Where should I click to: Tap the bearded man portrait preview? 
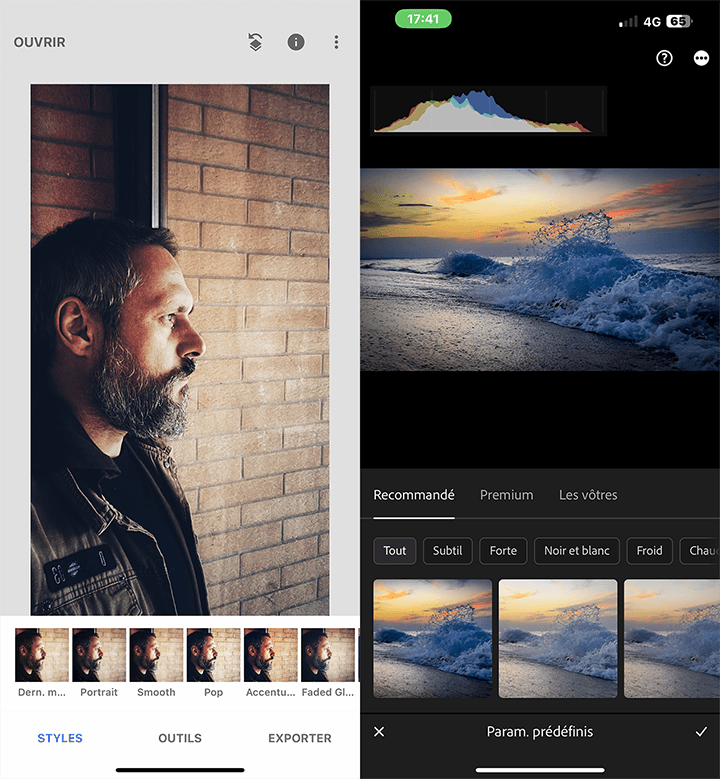coord(180,349)
